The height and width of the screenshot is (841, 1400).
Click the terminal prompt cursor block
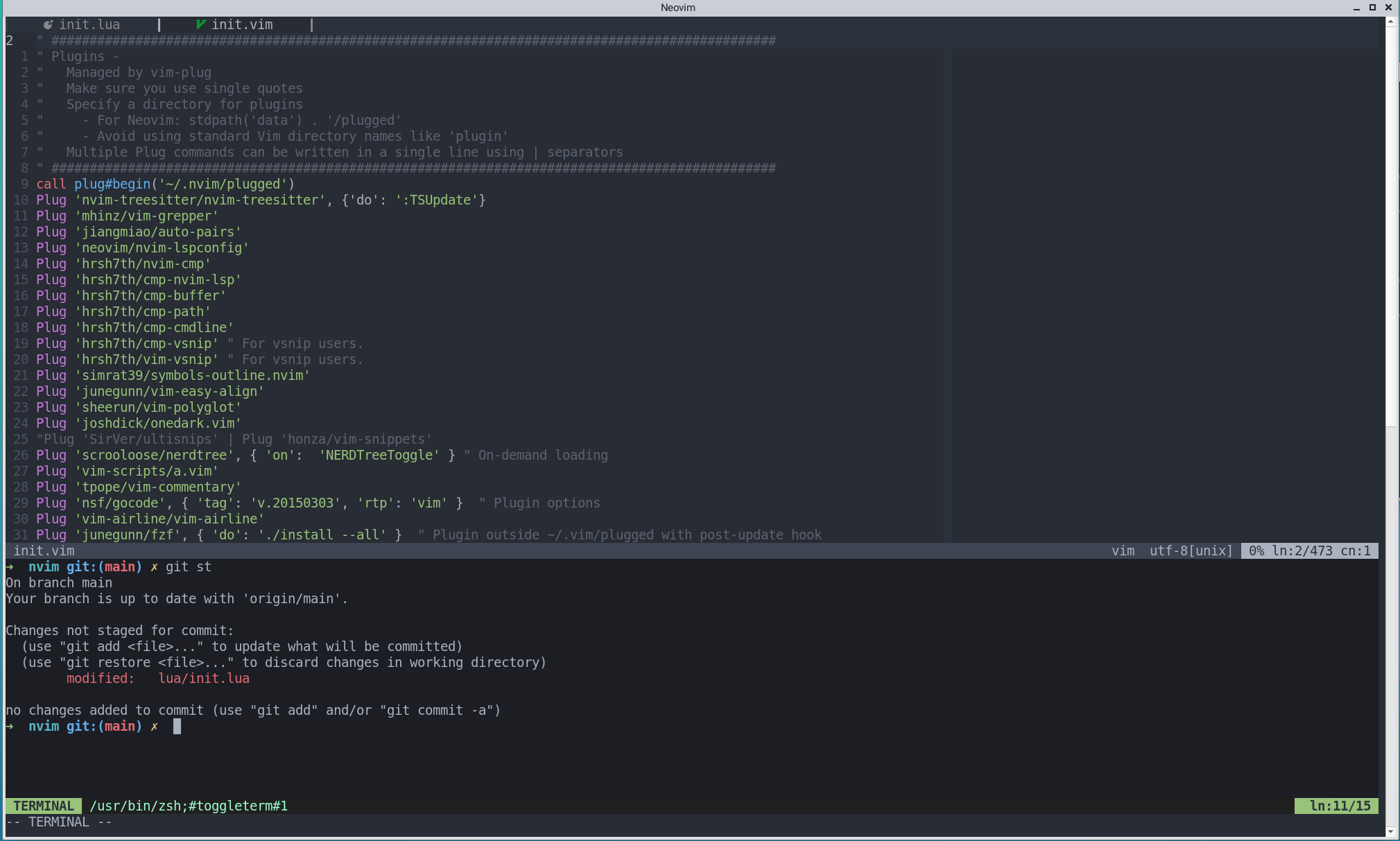tap(177, 726)
